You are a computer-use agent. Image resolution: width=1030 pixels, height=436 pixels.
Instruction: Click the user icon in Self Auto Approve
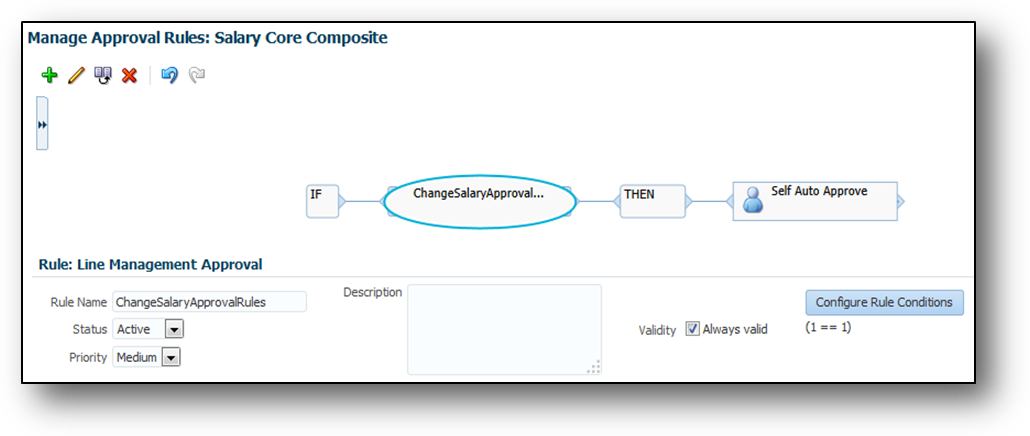tap(753, 200)
